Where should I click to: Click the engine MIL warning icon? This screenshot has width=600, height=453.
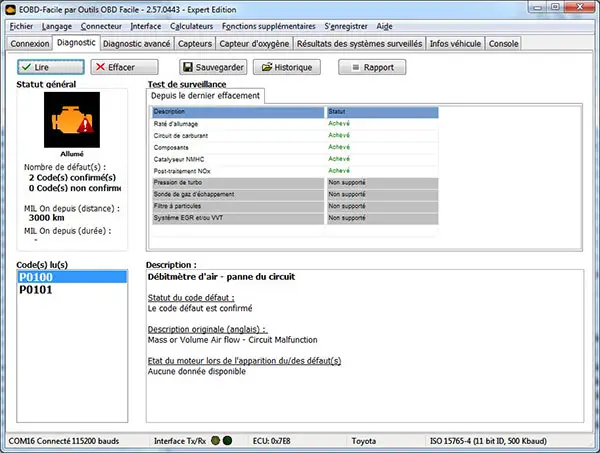(67, 121)
